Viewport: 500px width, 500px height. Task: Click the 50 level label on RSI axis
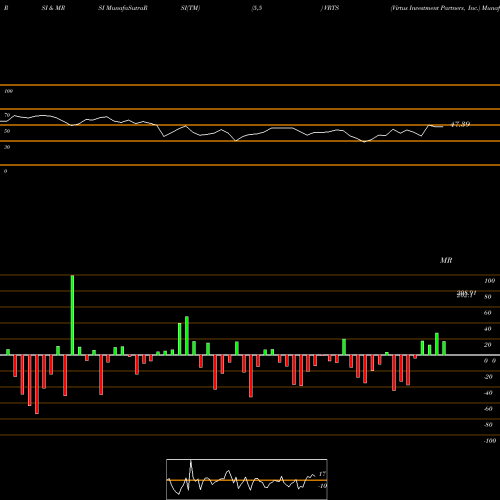7,131
